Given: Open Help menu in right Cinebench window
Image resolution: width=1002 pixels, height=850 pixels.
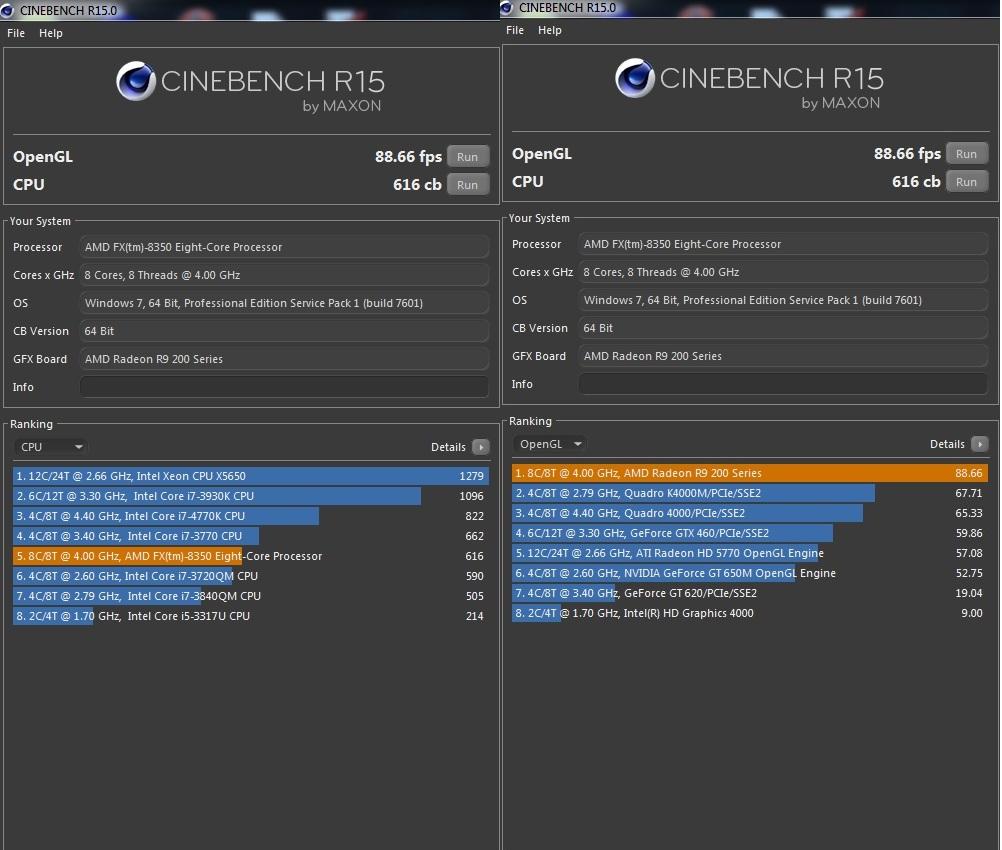Looking at the screenshot, I should click(x=550, y=30).
